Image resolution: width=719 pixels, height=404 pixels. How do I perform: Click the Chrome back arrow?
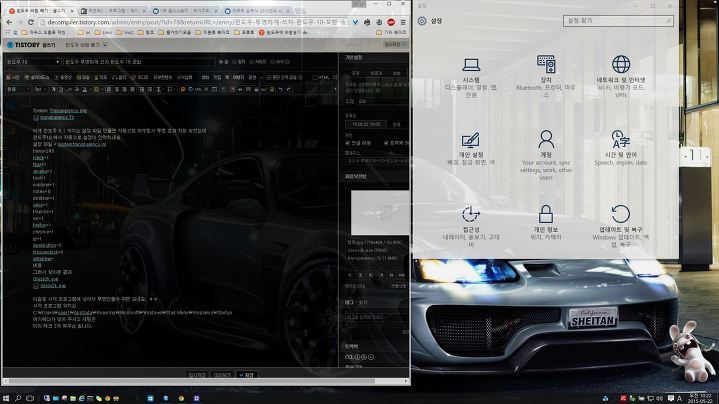9,22
